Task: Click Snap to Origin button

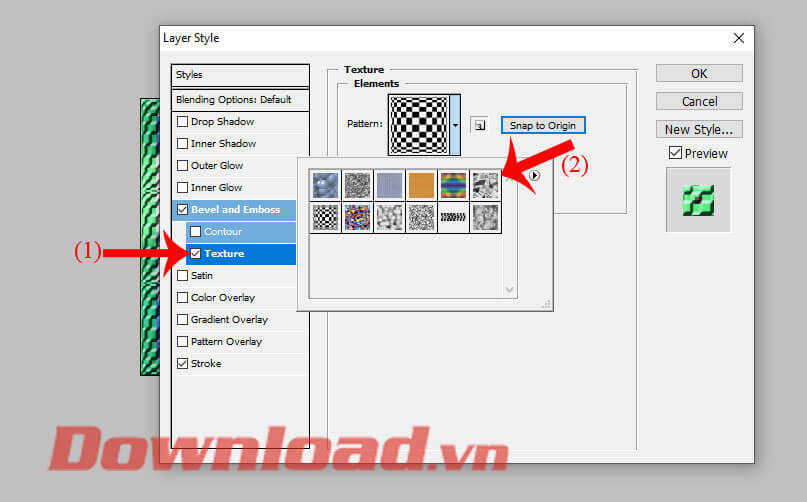Action: pos(543,125)
